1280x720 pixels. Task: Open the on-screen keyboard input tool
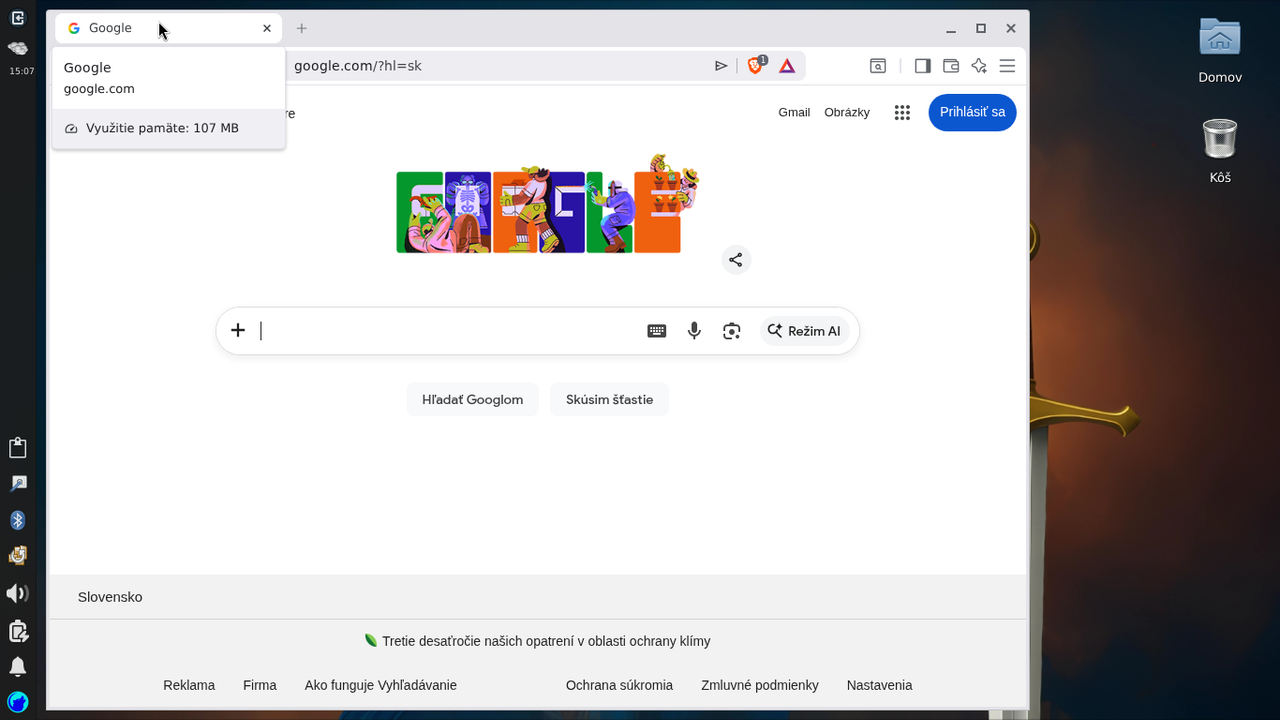point(657,331)
